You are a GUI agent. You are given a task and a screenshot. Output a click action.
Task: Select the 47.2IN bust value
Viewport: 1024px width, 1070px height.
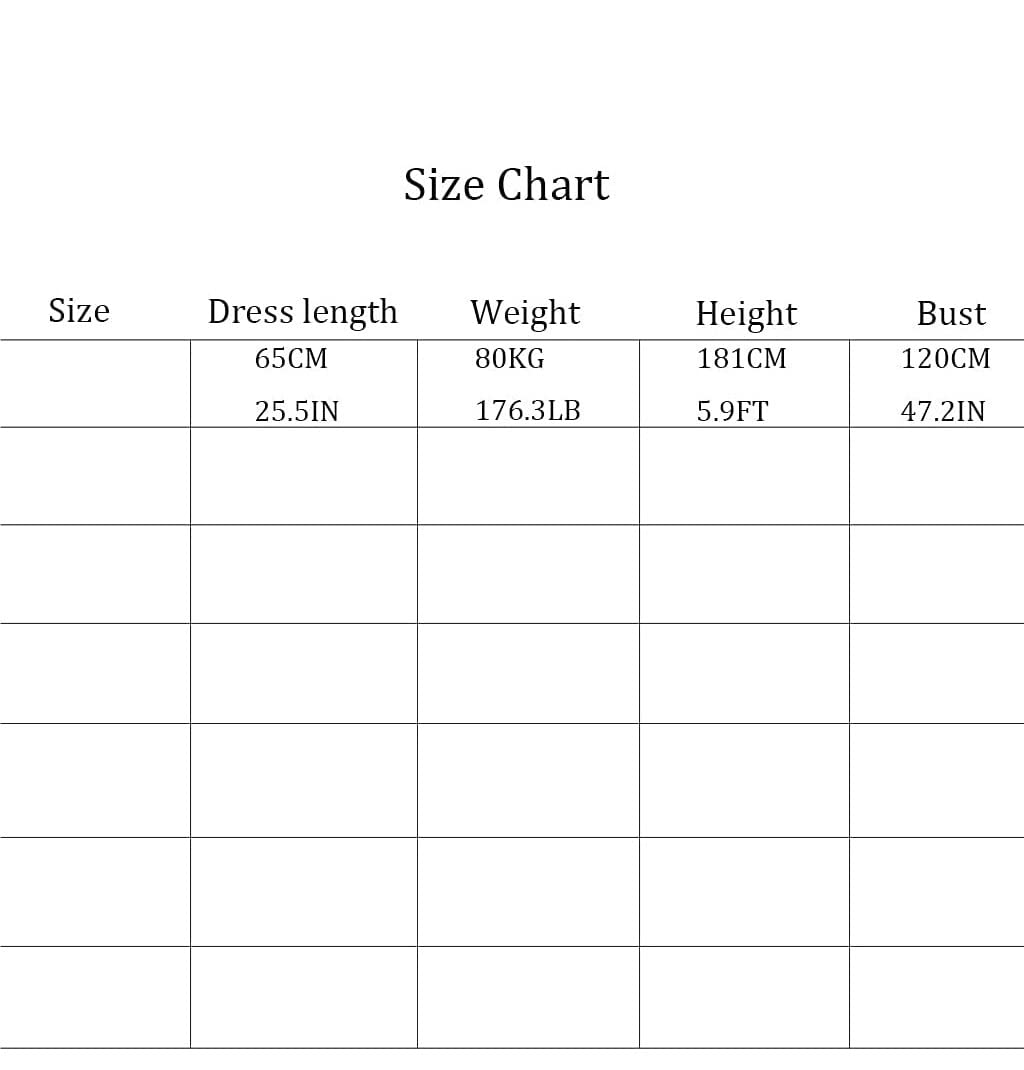pos(943,411)
